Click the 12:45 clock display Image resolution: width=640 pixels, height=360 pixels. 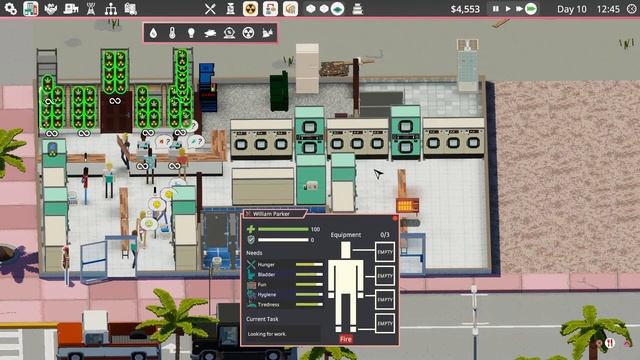click(x=608, y=9)
